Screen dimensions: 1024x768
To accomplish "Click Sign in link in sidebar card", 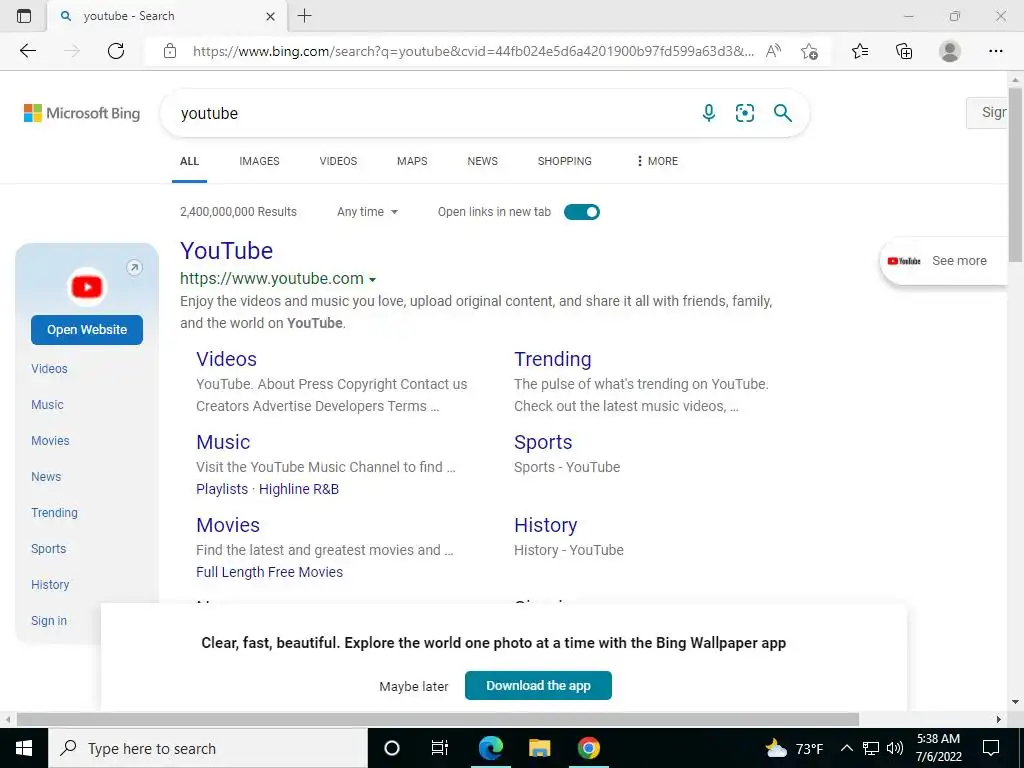I will tap(49, 621).
